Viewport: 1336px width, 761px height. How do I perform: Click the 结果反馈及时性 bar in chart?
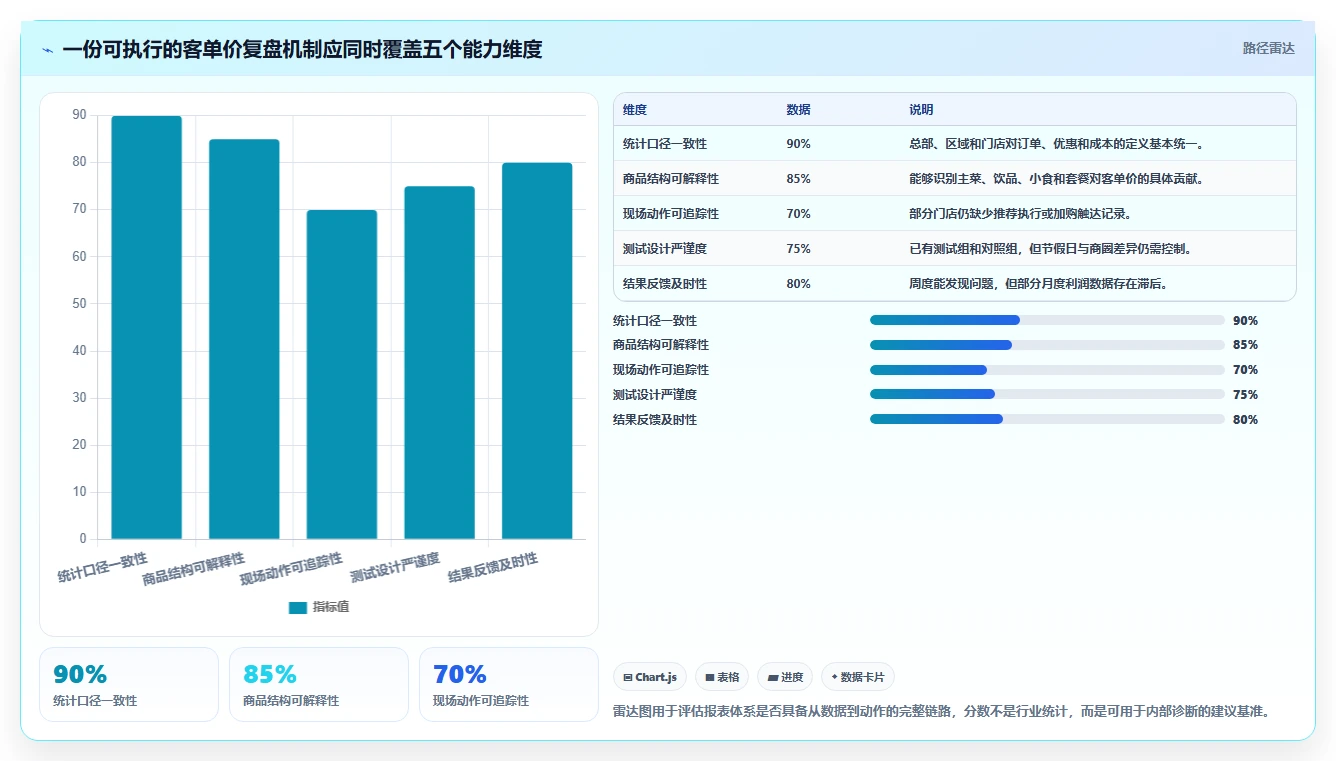[x=537, y=351]
